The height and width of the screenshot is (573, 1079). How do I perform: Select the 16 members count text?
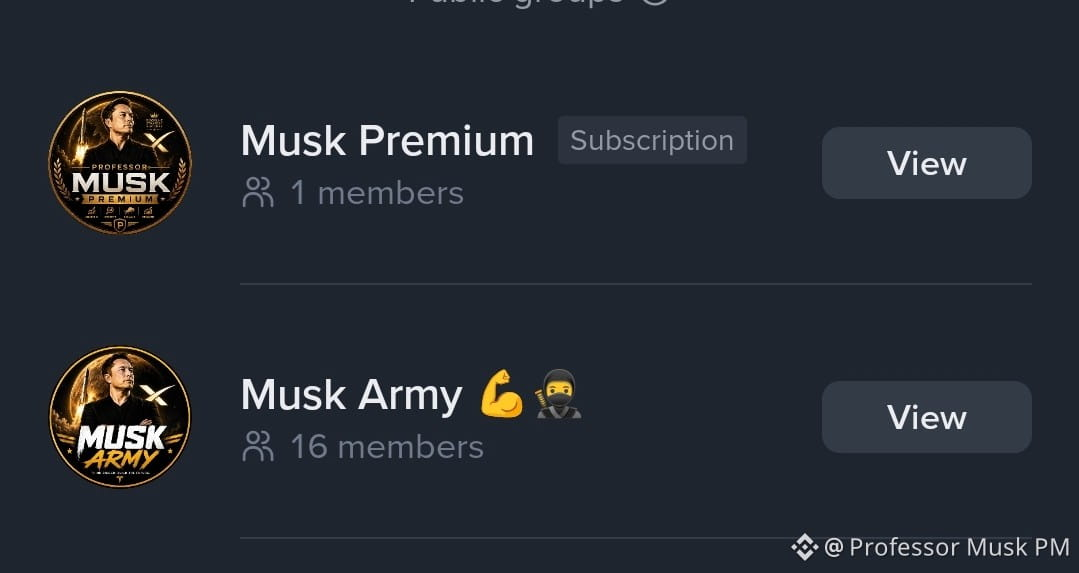(x=387, y=446)
